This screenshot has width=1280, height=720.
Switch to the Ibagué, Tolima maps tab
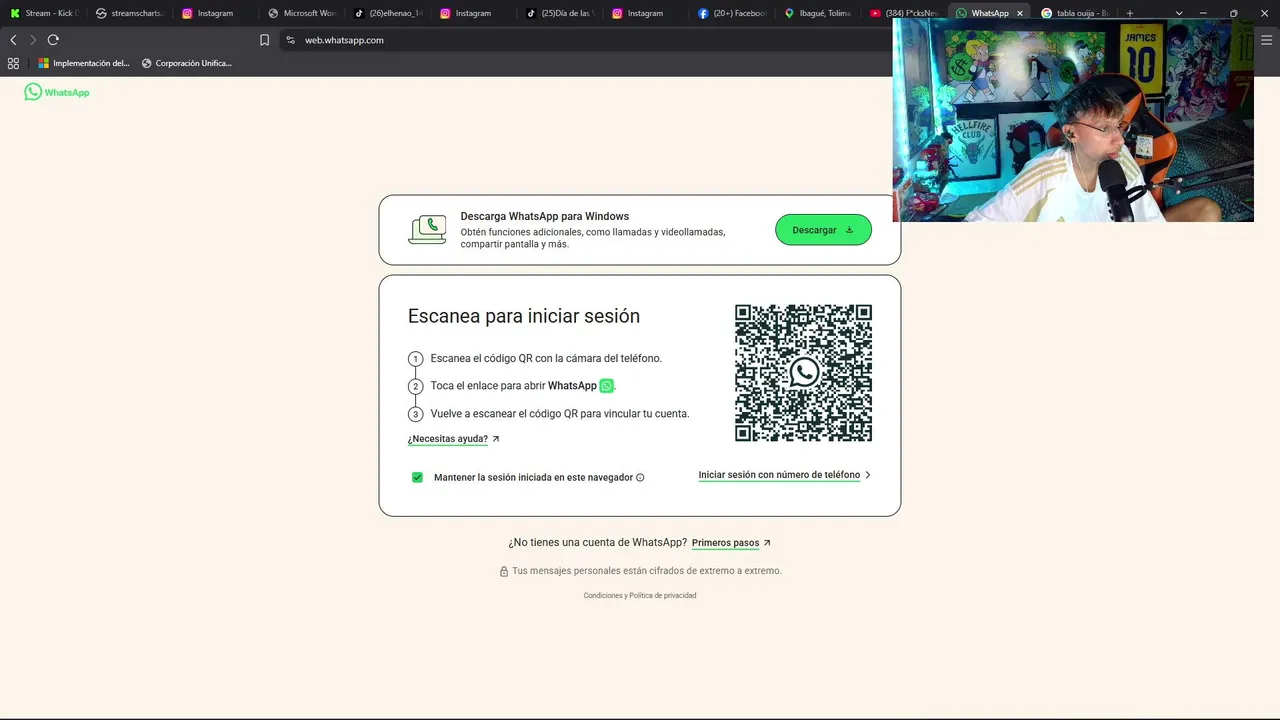(x=818, y=13)
